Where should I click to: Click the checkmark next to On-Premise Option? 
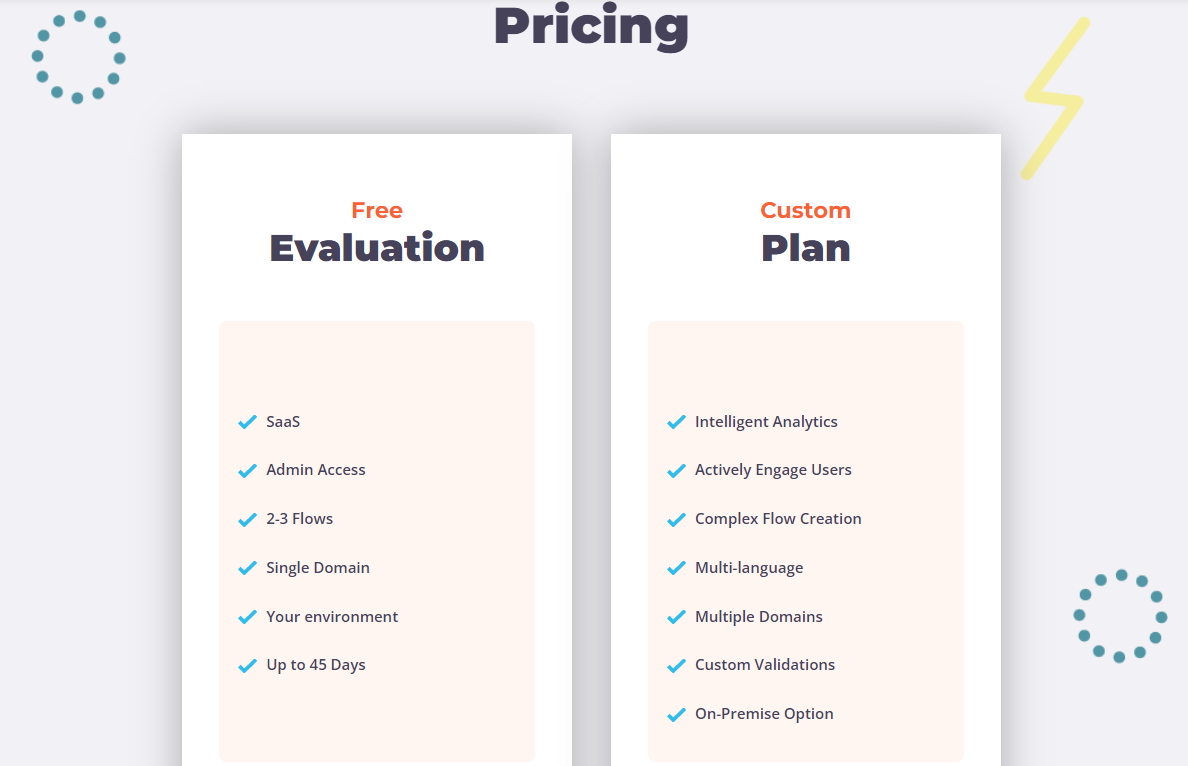click(677, 714)
